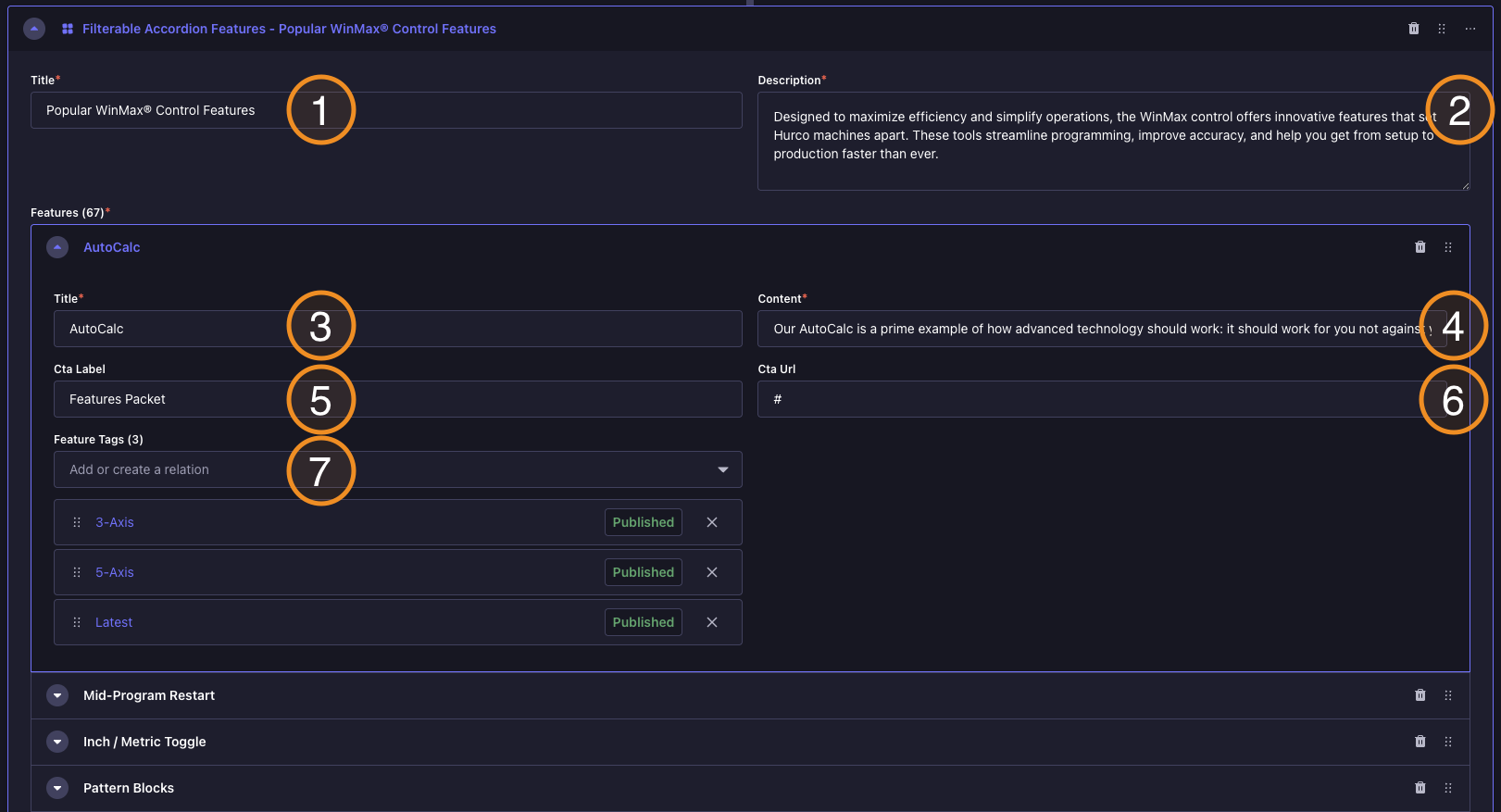1501x812 pixels.
Task: Delete the Pattern Blocks feature
Action: click(1420, 788)
